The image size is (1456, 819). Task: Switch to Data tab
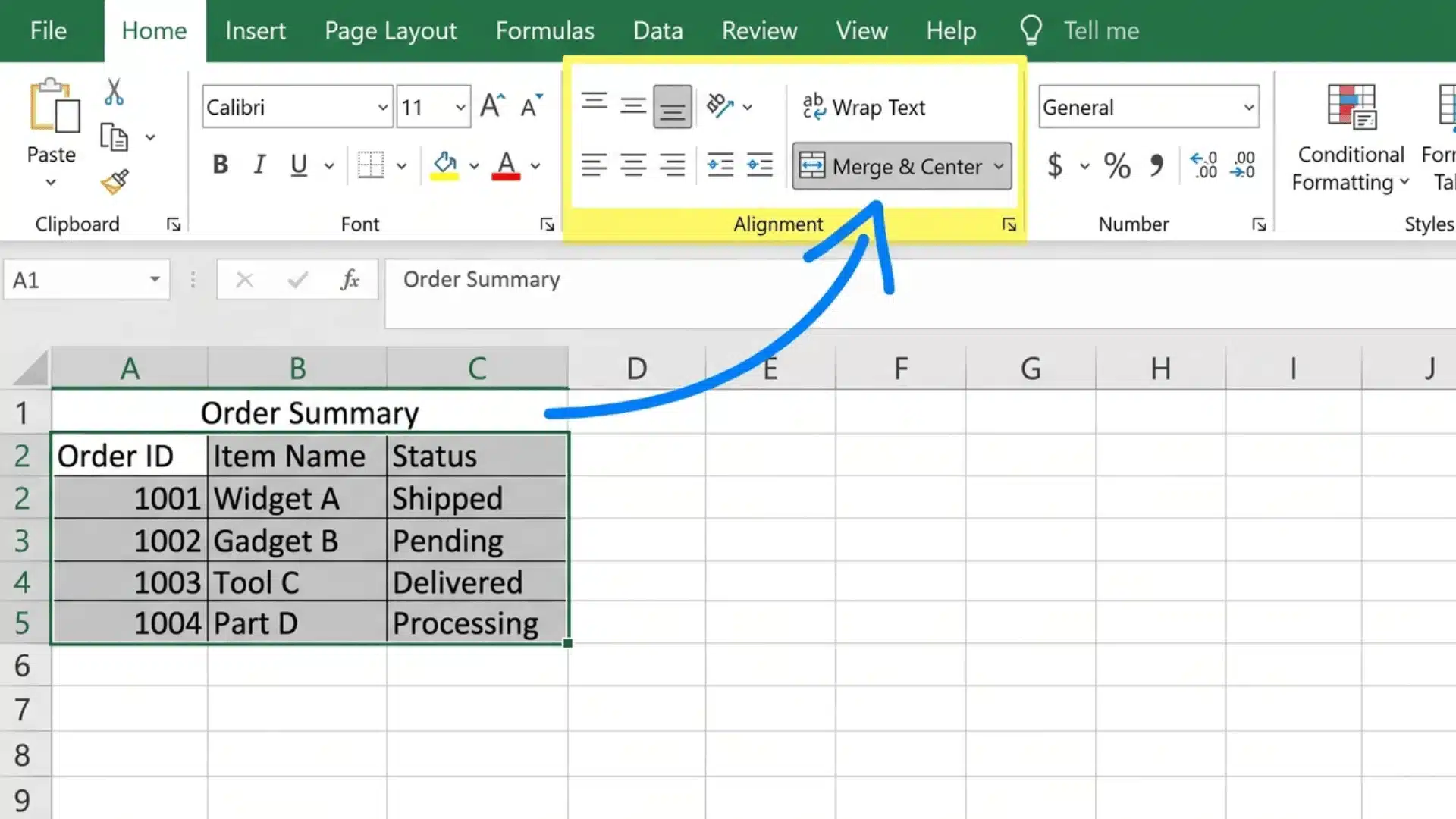point(657,31)
